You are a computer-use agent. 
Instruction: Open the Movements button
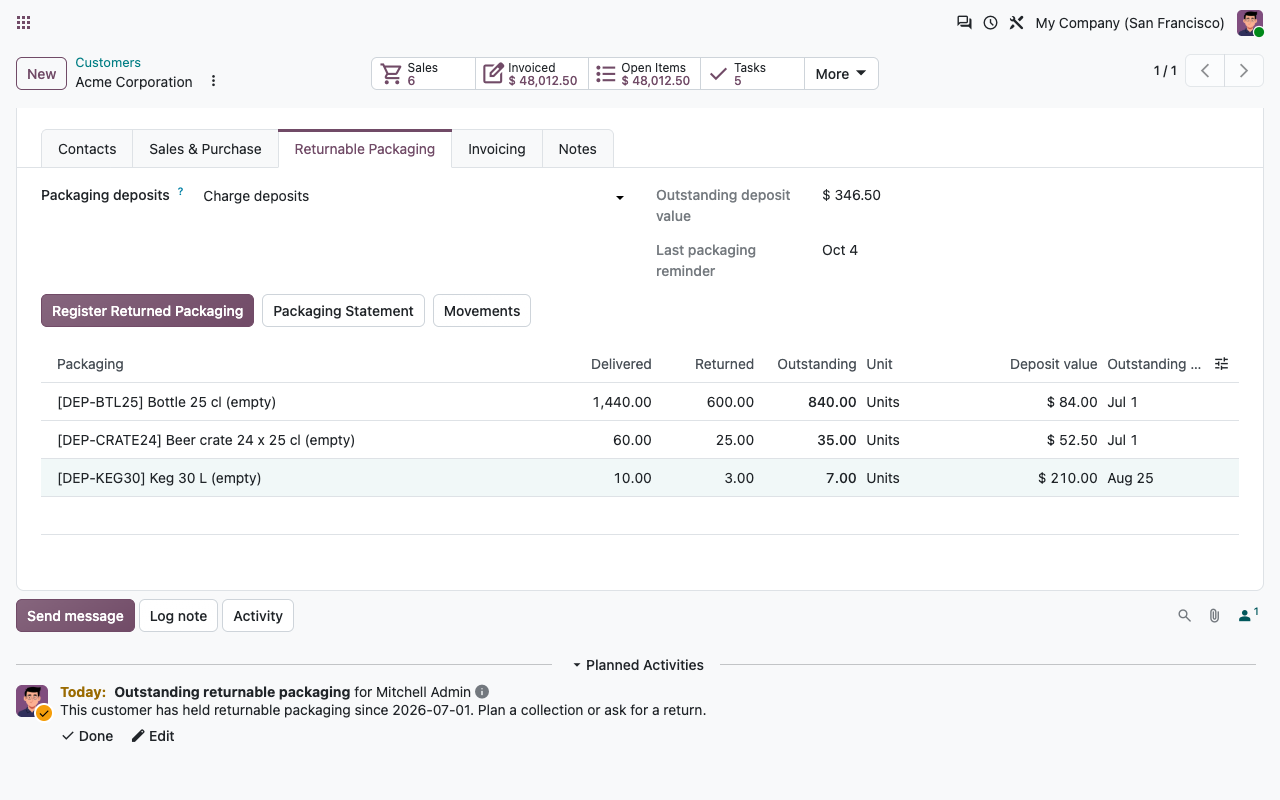pos(482,311)
